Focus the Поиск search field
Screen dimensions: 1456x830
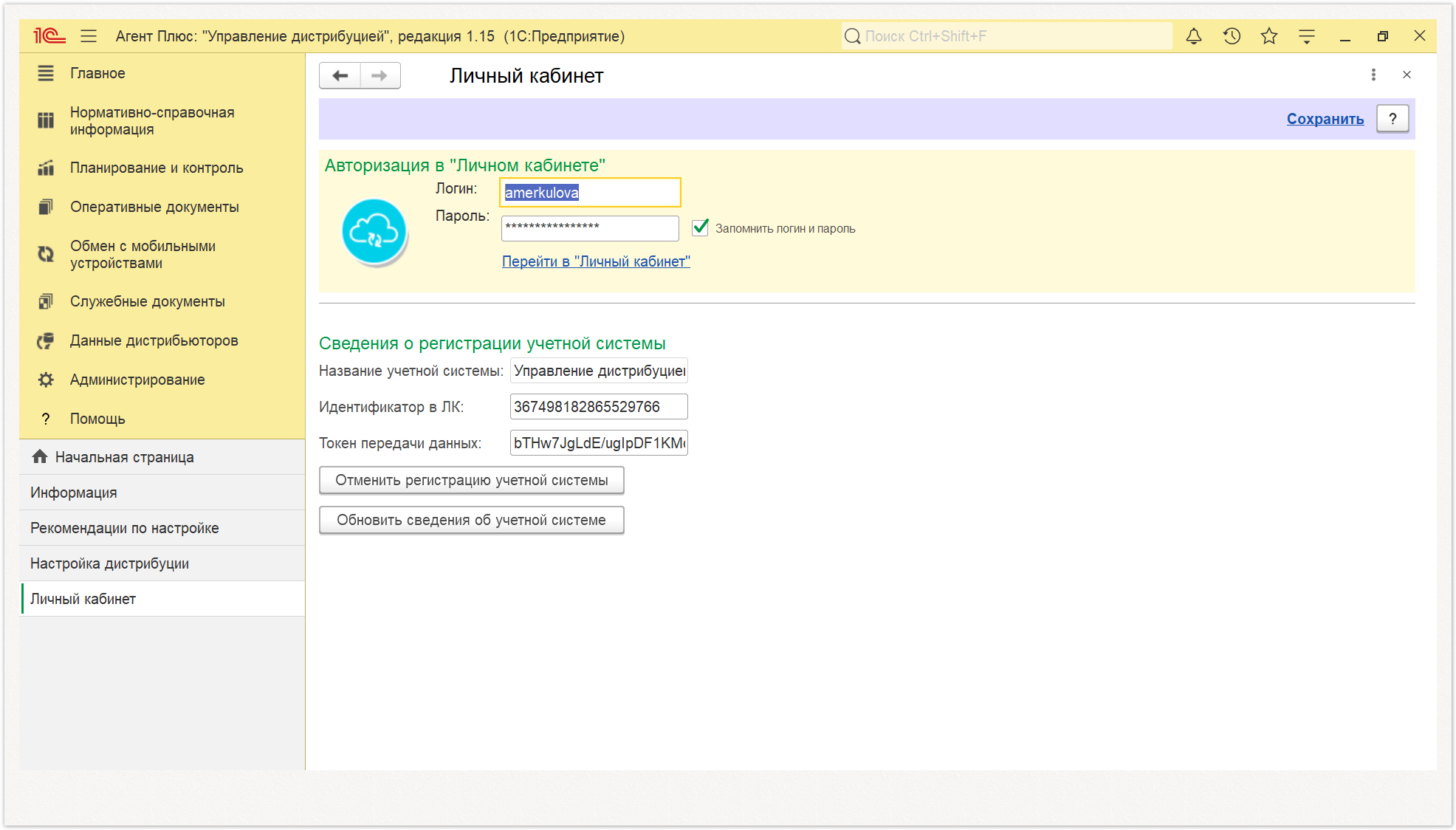(1006, 36)
